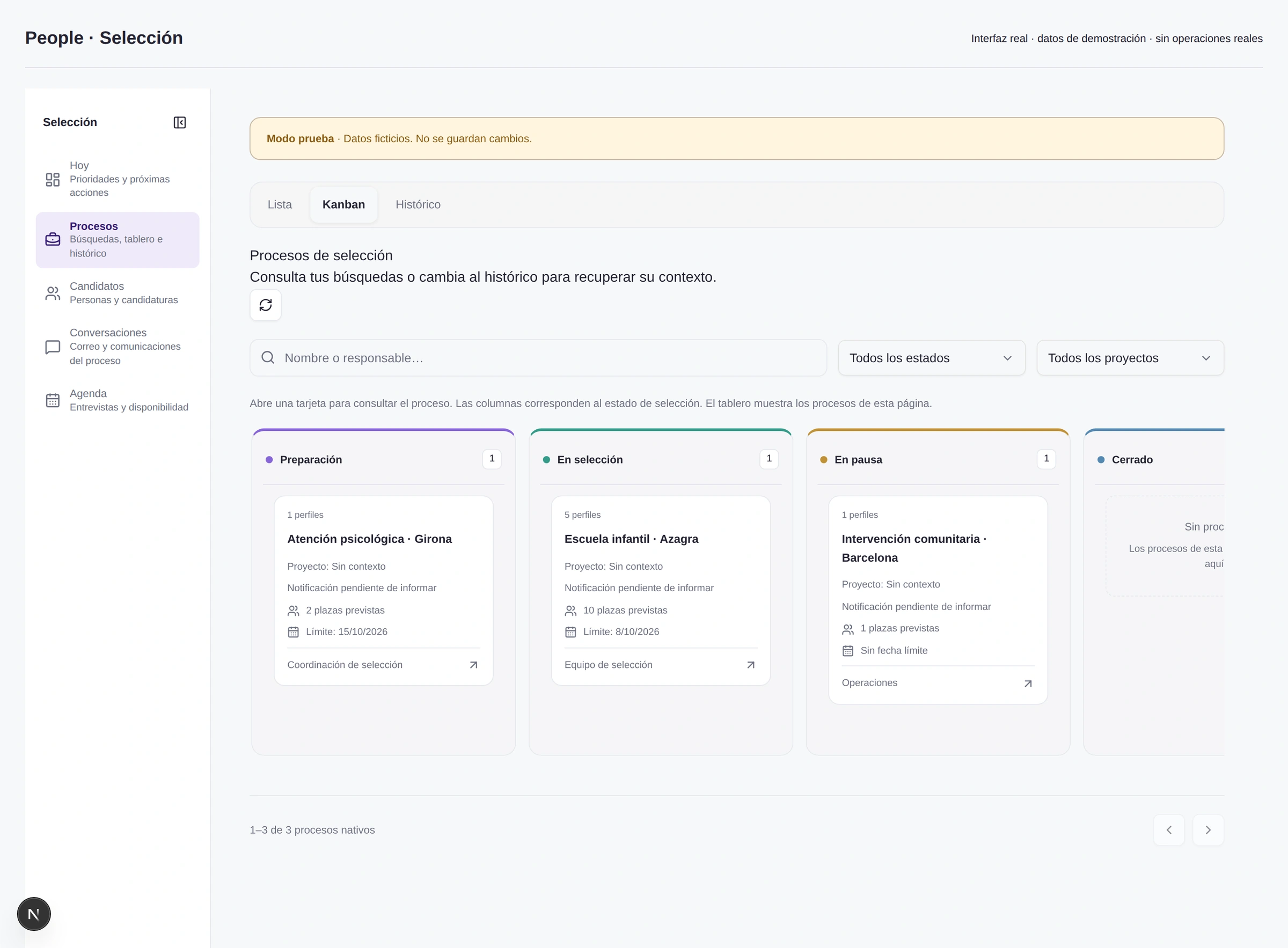The height and width of the screenshot is (948, 1288).
Task: Open Agenda in the sidebar
Action: pyautogui.click(x=118, y=400)
